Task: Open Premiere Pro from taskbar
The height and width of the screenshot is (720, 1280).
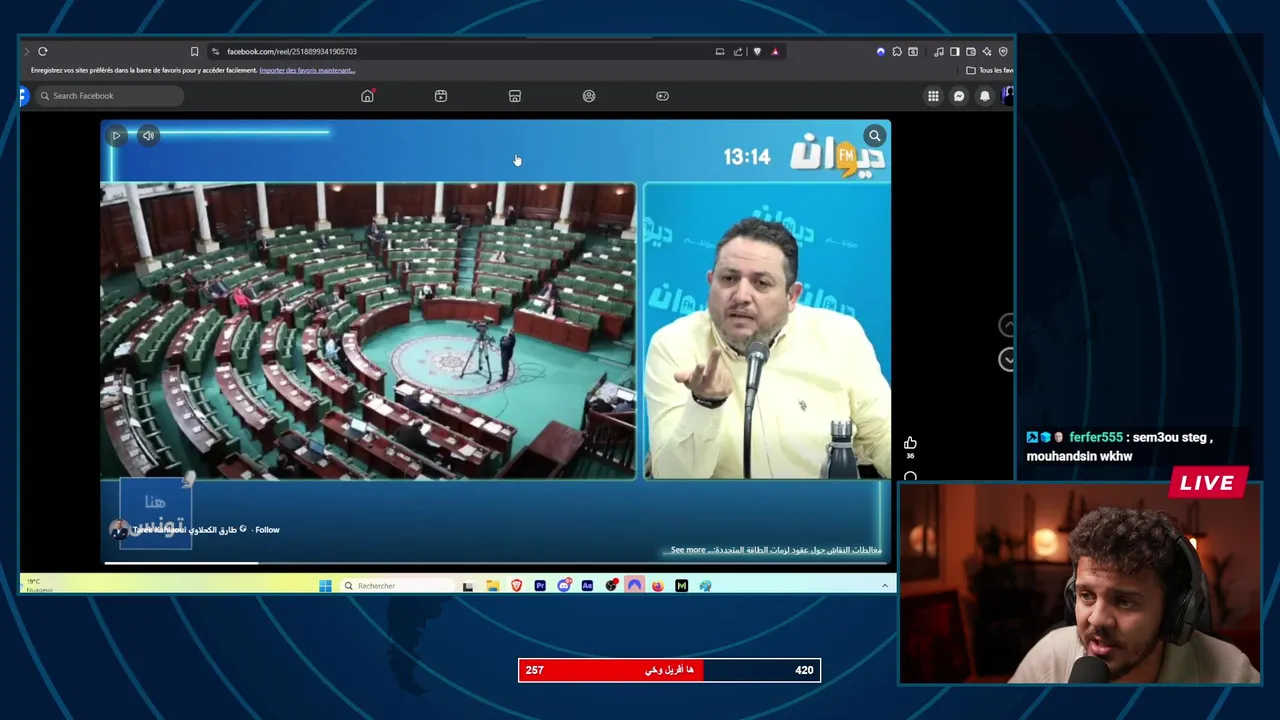Action: [540, 586]
